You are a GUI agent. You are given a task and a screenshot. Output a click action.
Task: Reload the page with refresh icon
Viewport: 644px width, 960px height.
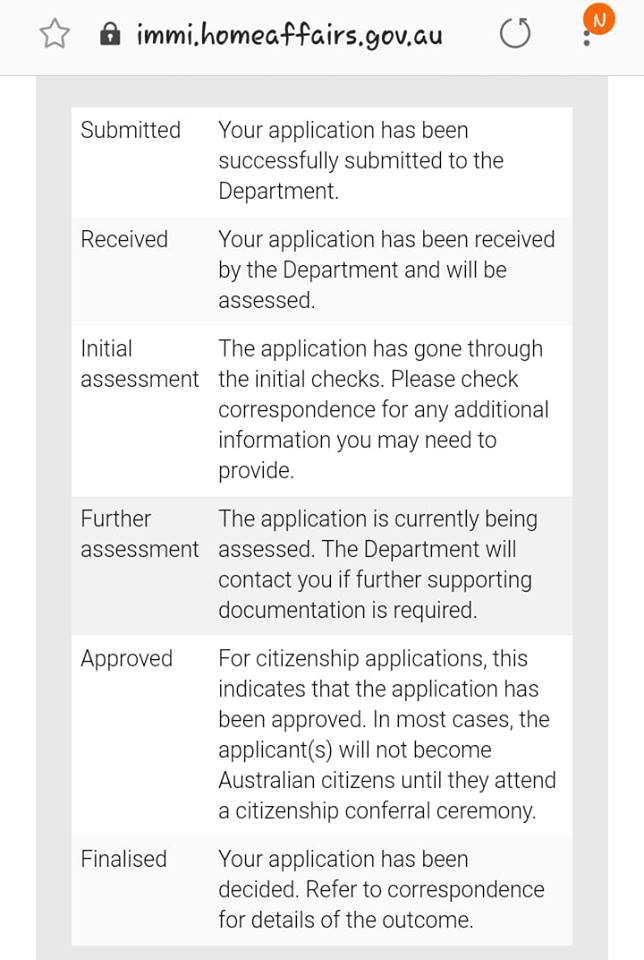(515, 34)
